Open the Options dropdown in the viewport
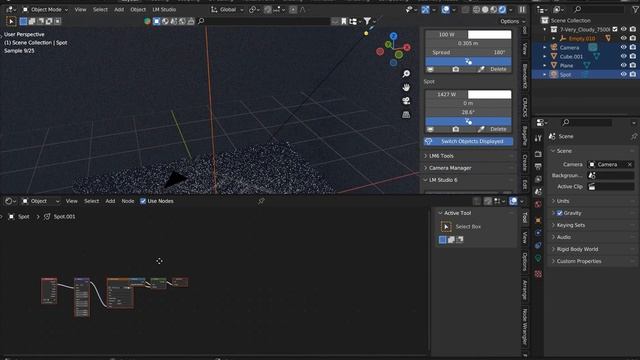The image size is (640, 360). [x=513, y=21]
